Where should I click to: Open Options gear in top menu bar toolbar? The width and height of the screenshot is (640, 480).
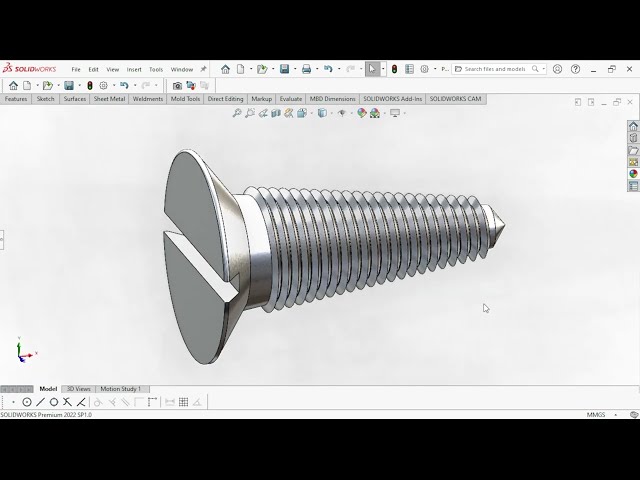point(424,69)
